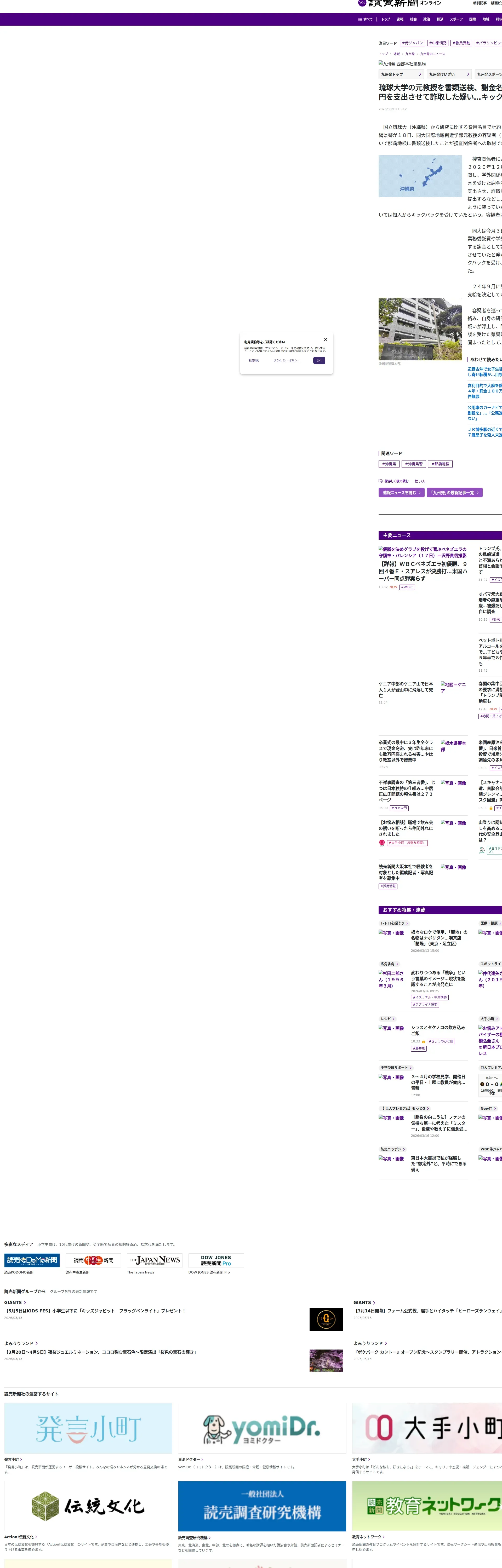Click the 保存して後で読む folder icon
The height and width of the screenshot is (1568, 502).
click(x=380, y=481)
